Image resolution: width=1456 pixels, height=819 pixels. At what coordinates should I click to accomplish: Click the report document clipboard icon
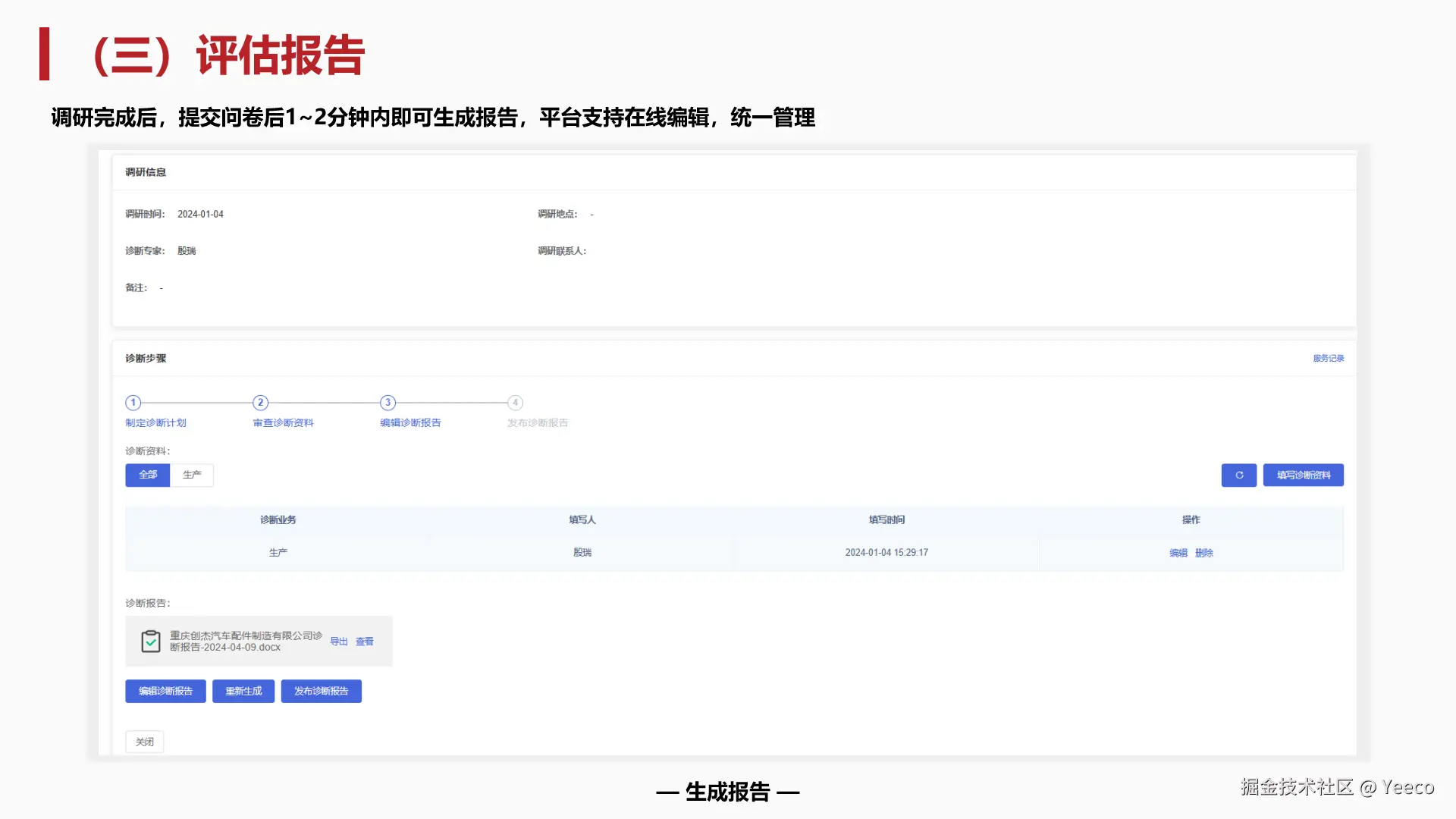point(151,642)
